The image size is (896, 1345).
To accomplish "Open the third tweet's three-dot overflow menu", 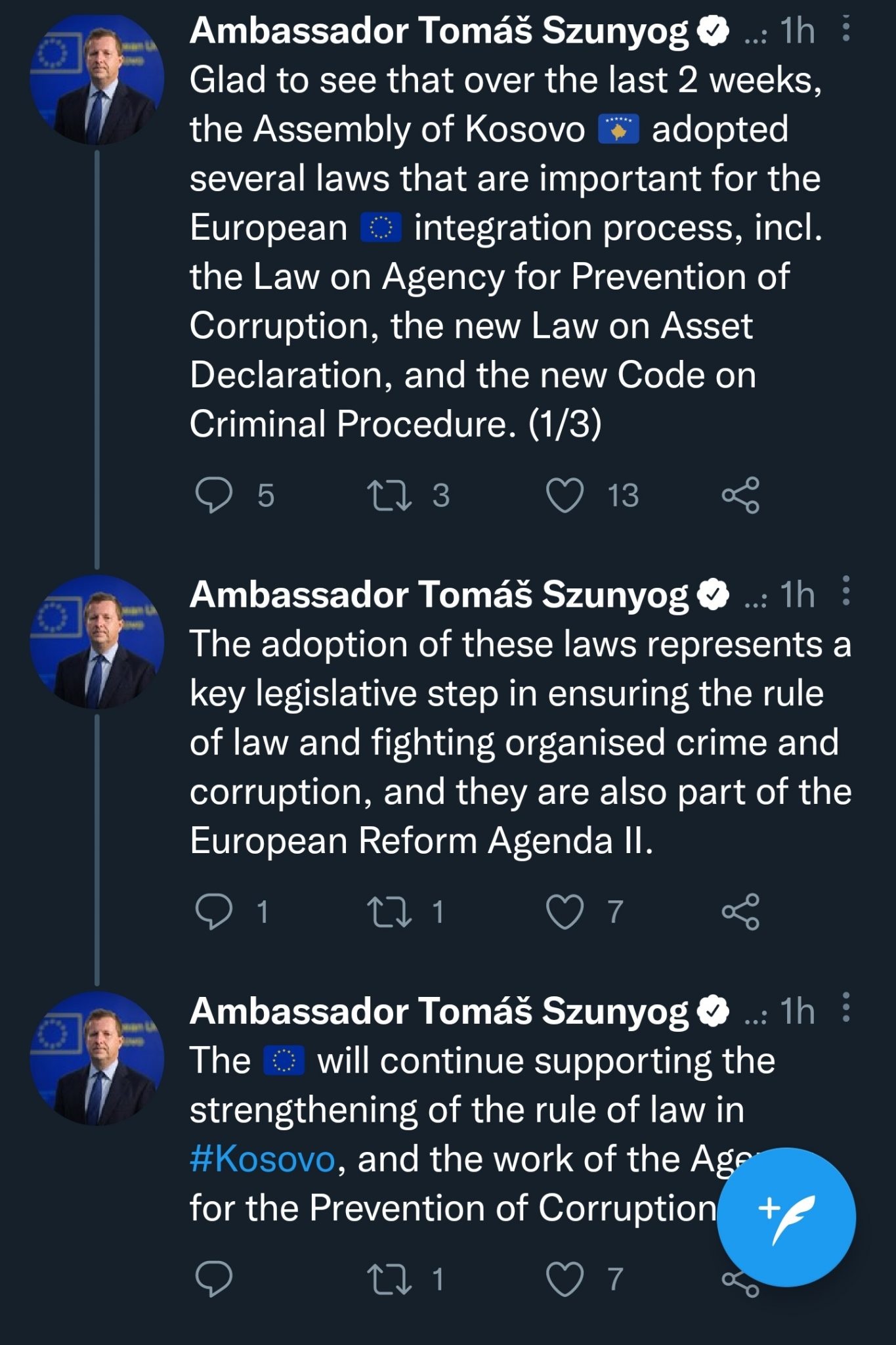I will [846, 1007].
